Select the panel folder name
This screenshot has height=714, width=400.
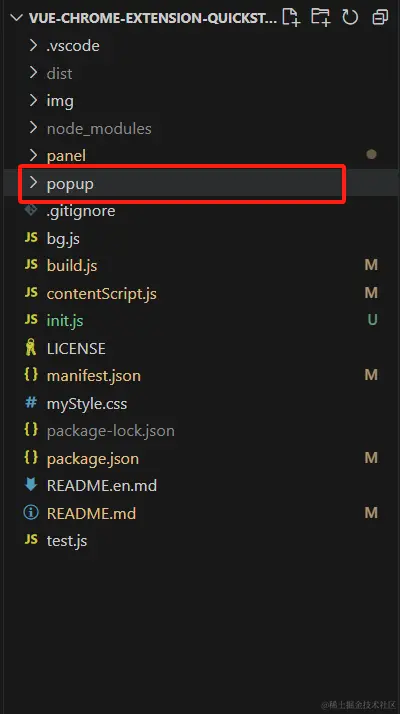66,156
